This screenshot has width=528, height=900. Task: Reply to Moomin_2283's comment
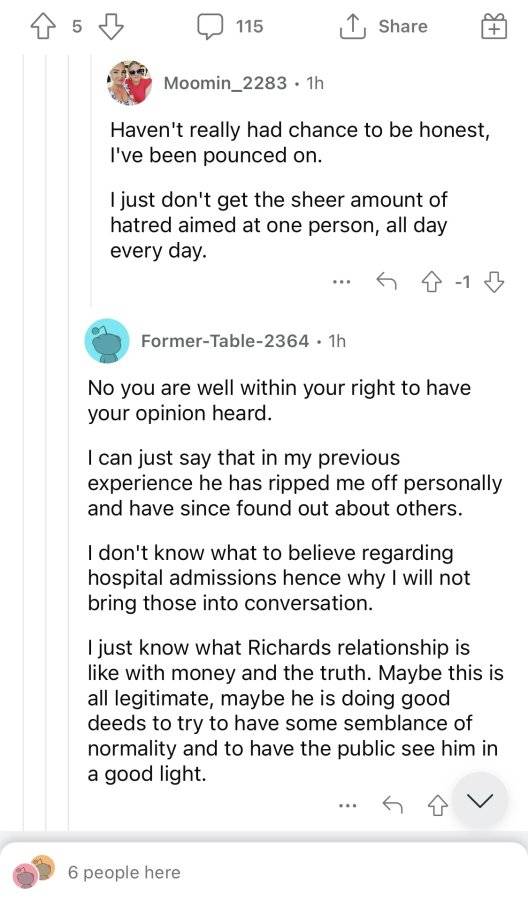[x=387, y=282]
